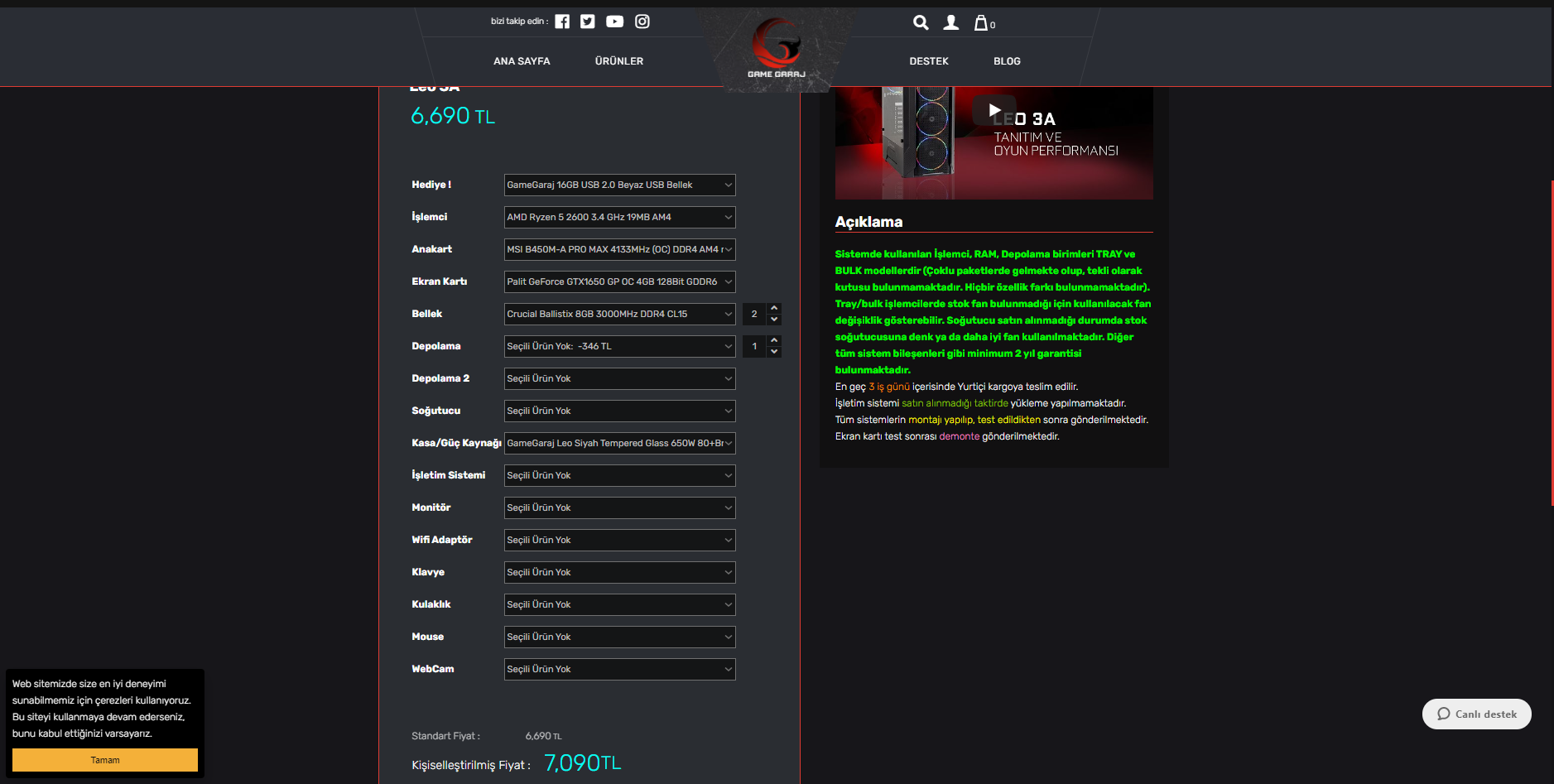Open the ÜRÜNLER menu
Screen dimensions: 1554x784
click(x=619, y=61)
